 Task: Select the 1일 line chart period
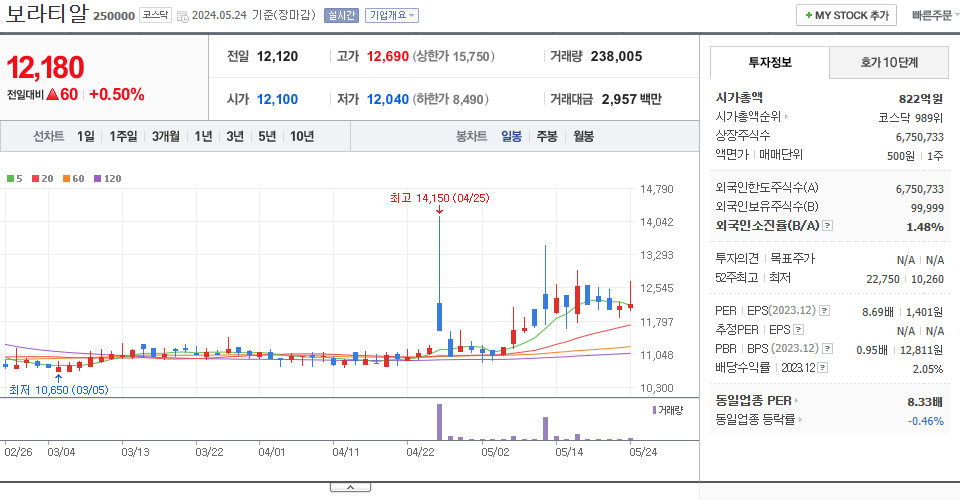coord(86,136)
